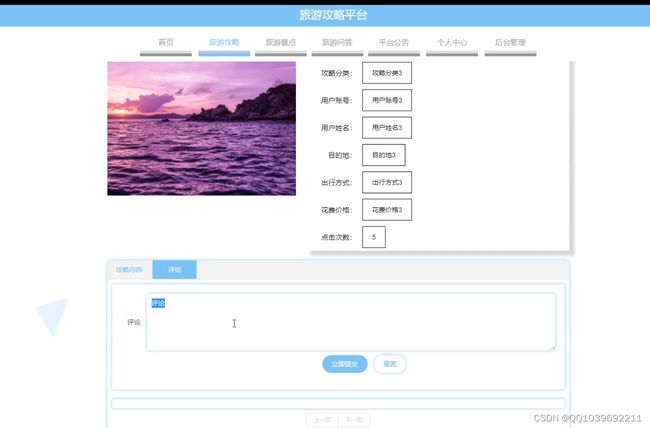
Task: Submit comment with 立即提交 button
Action: (344, 364)
